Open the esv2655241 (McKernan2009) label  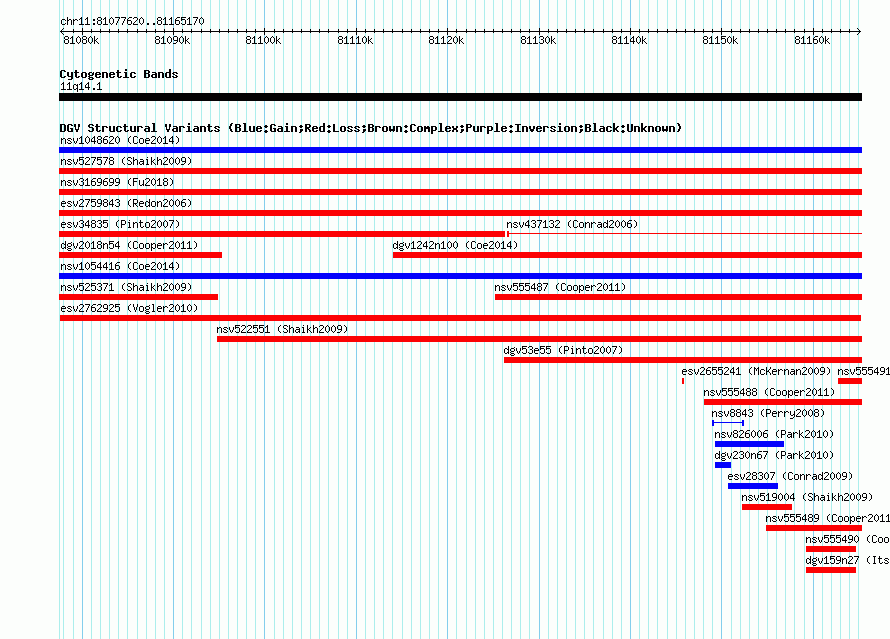[x=756, y=371]
